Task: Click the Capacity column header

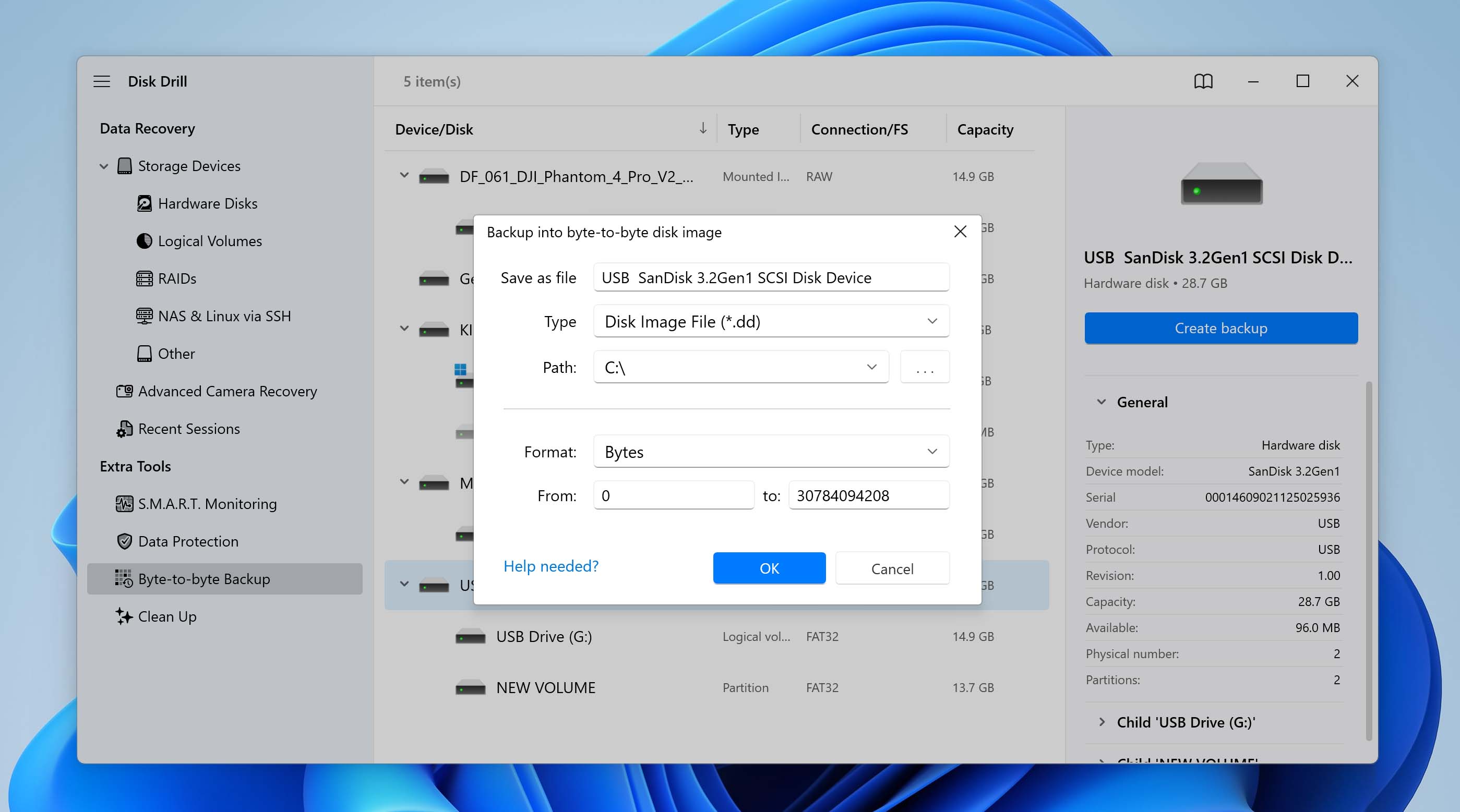Action: pos(985,129)
